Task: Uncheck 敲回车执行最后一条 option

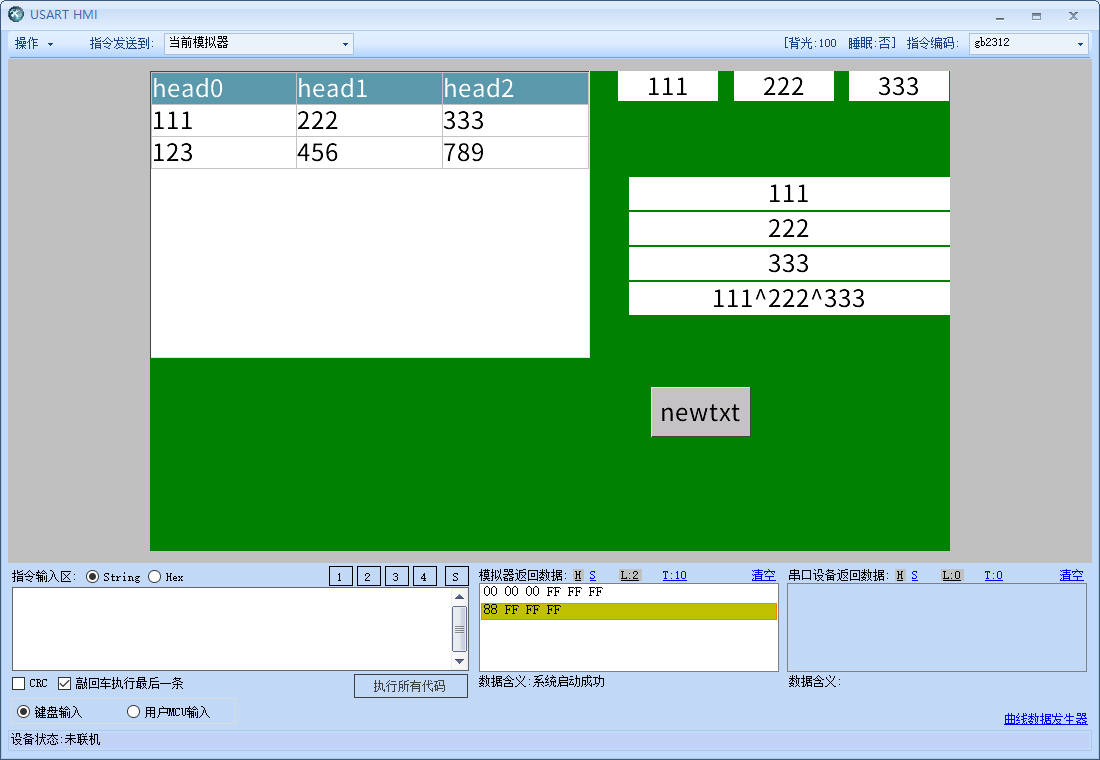Action: pos(65,684)
